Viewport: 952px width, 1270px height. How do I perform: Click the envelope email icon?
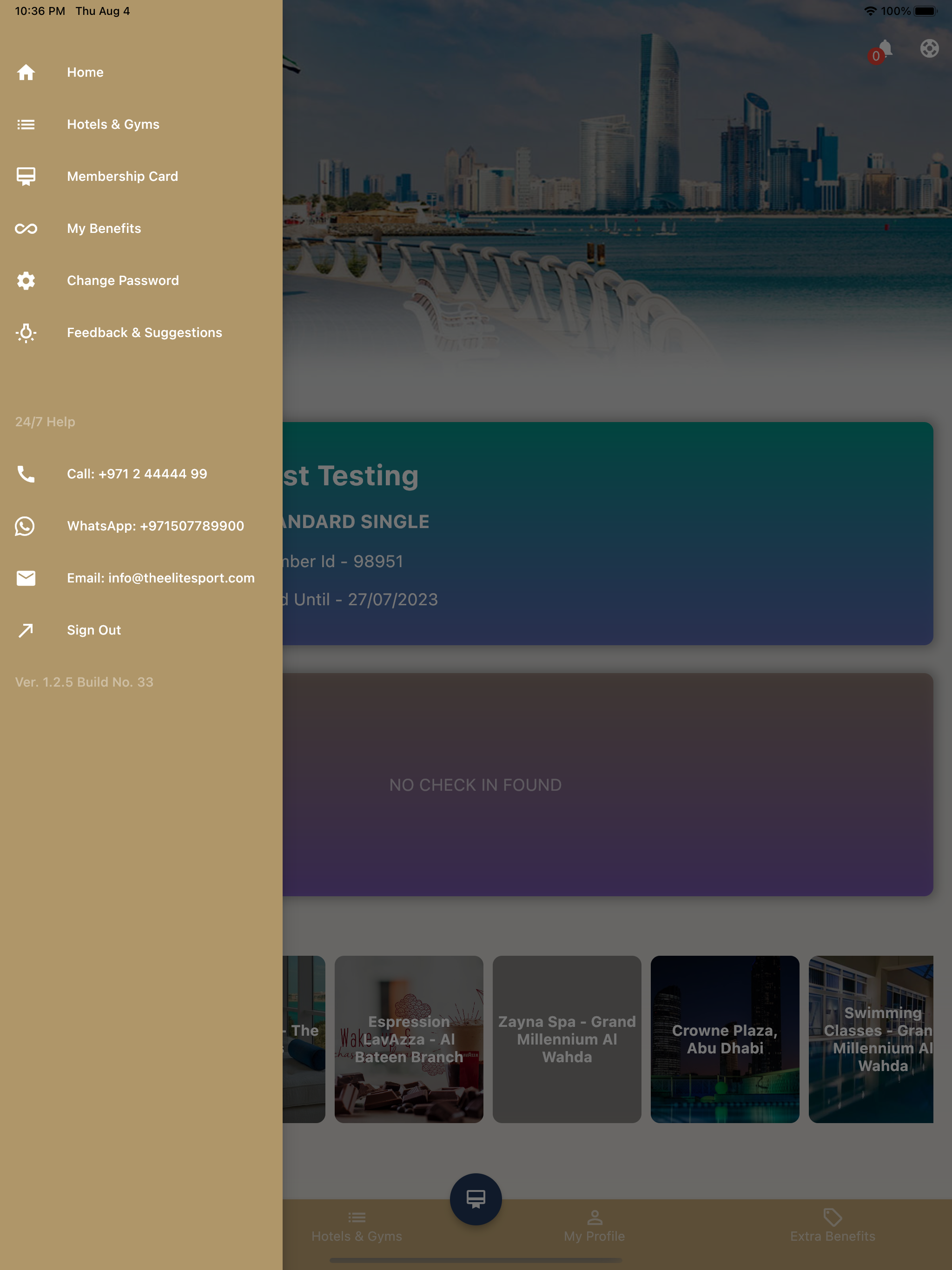[x=26, y=578]
